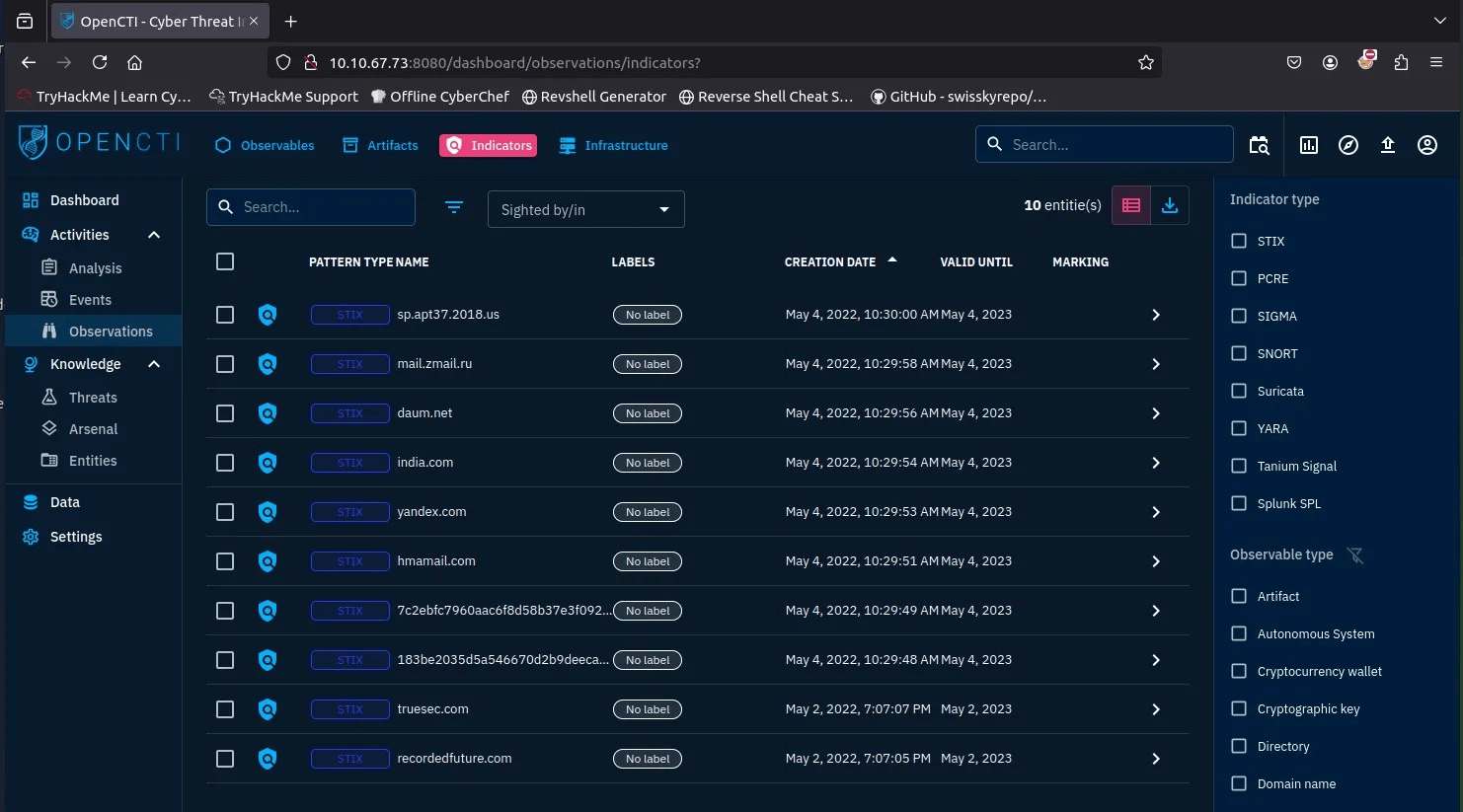
Task: Click the filter list icon beside search
Action: [x=454, y=207]
